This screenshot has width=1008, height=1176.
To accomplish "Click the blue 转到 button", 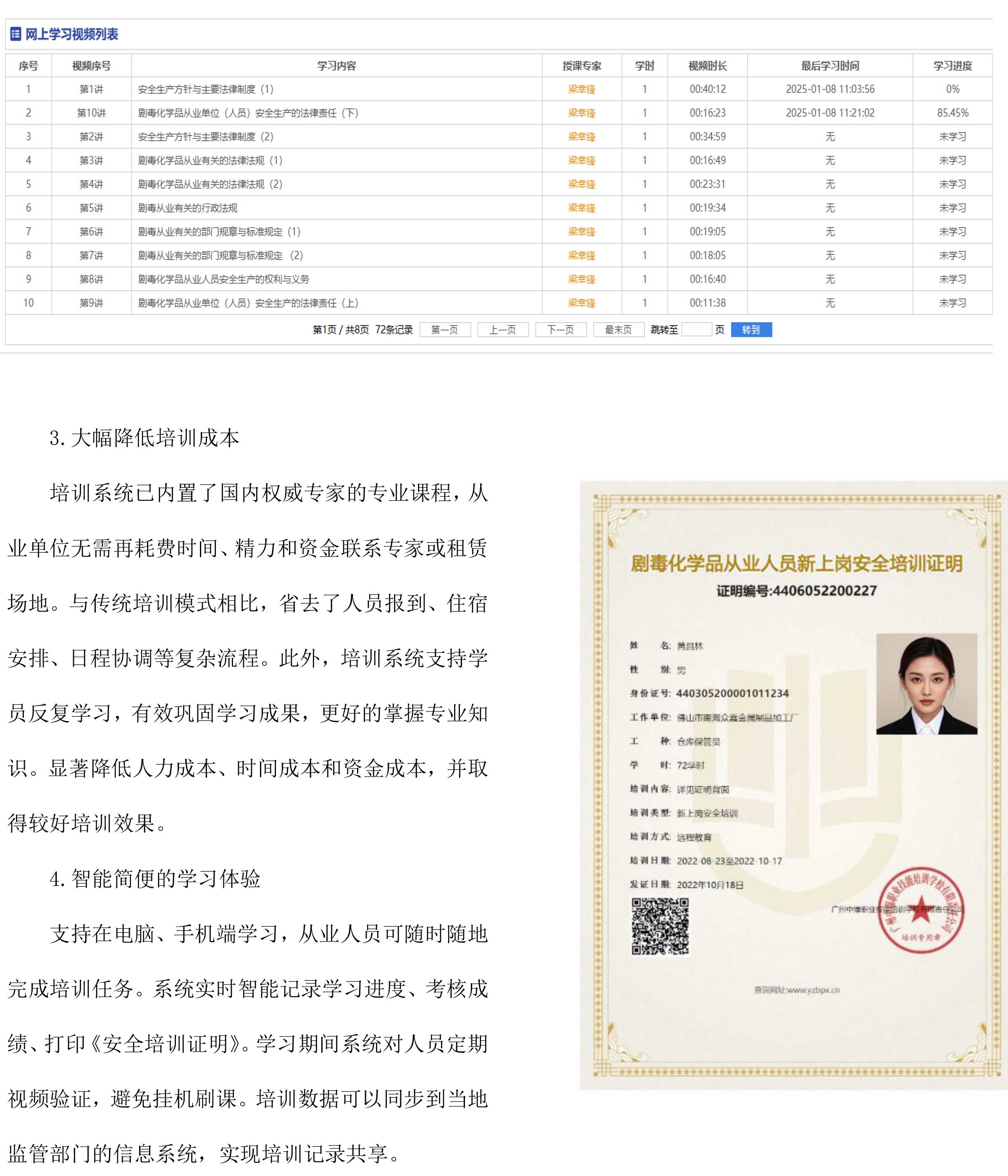I will (751, 330).
